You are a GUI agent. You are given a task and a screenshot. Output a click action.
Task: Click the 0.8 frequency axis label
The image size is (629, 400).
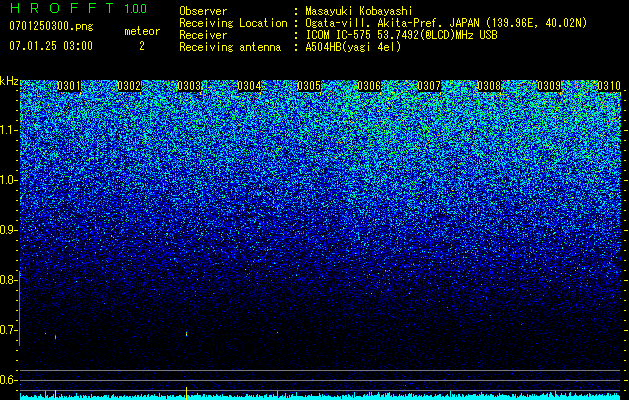point(8,280)
